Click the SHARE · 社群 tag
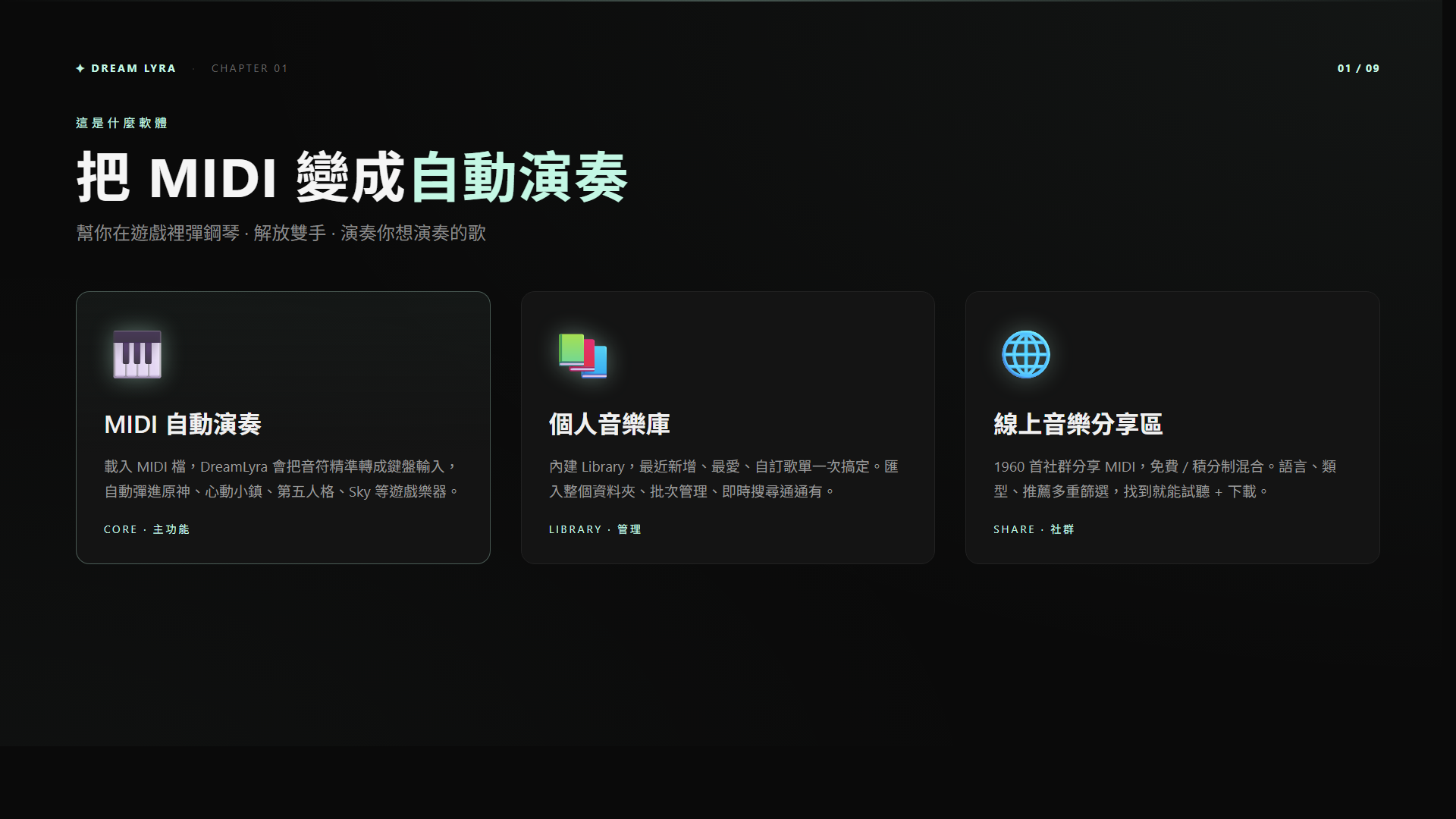The width and height of the screenshot is (1456, 819). 1034,529
